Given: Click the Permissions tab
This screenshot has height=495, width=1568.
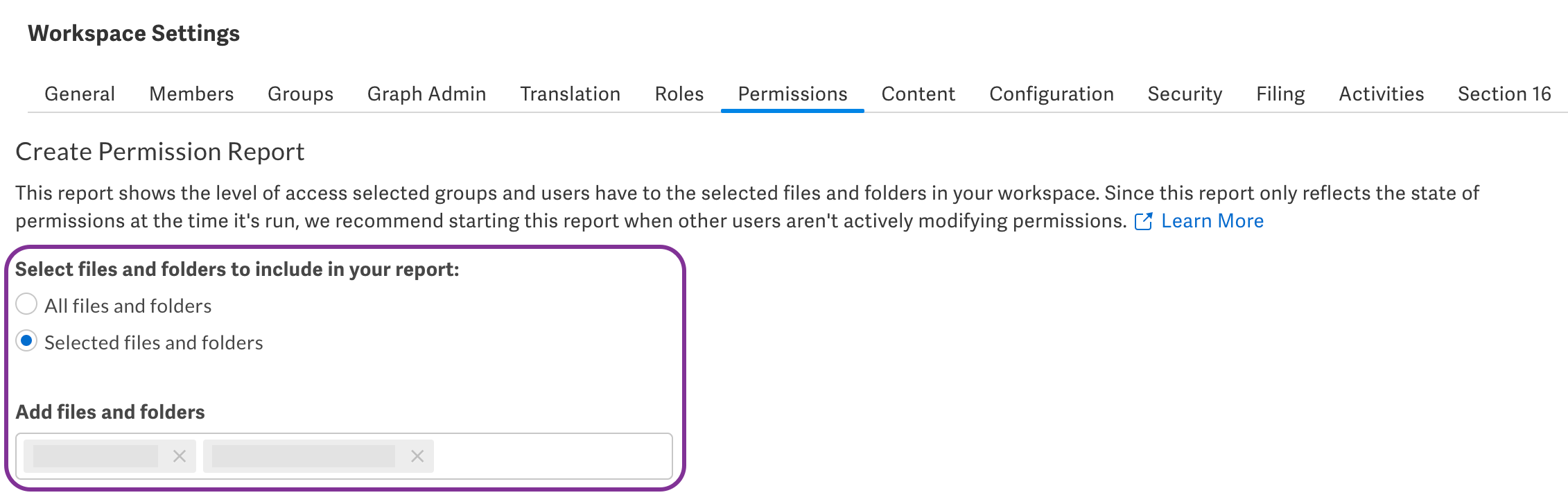Looking at the screenshot, I should [792, 94].
